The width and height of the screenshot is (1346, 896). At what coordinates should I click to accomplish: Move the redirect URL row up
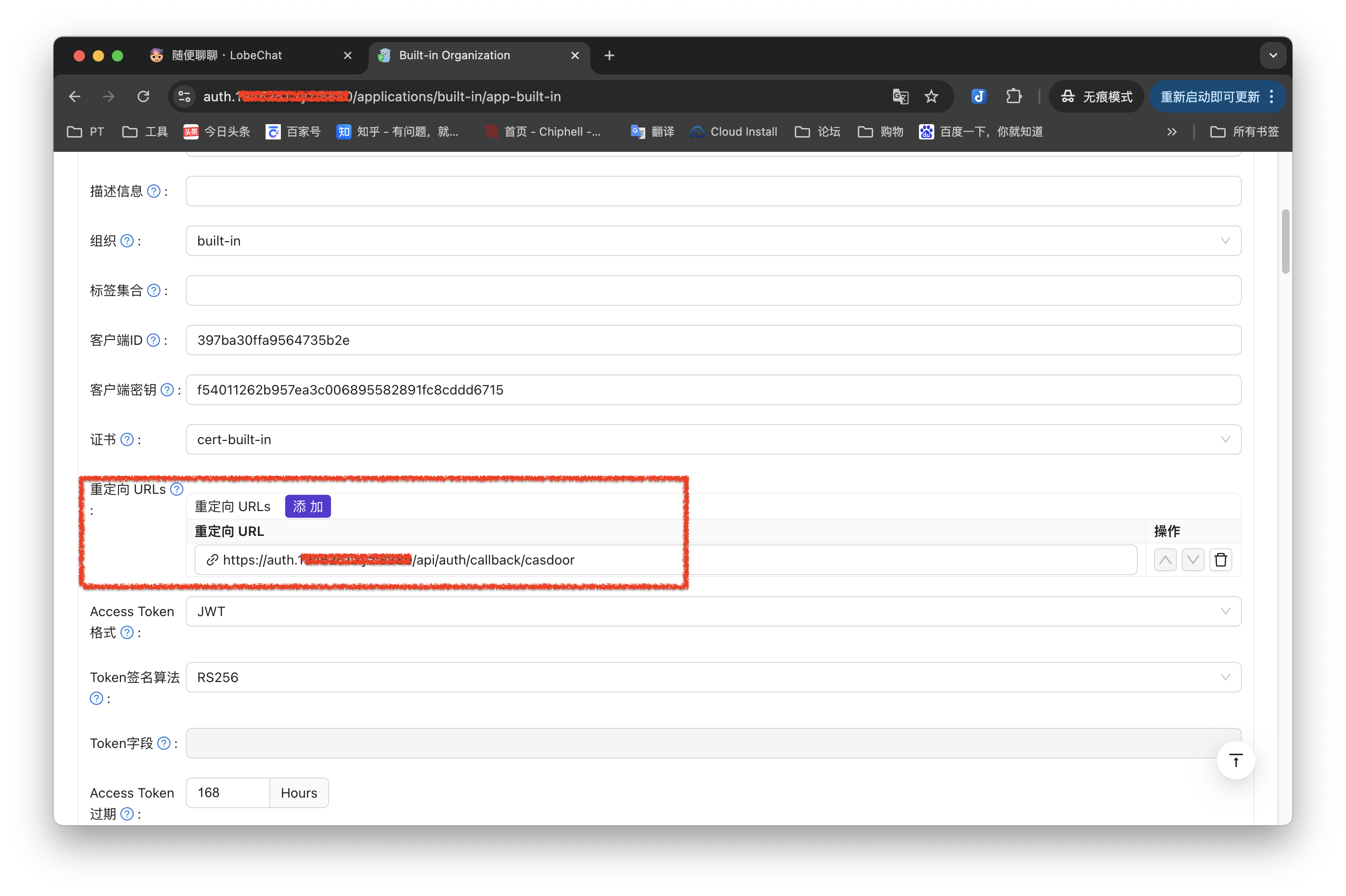point(1165,560)
